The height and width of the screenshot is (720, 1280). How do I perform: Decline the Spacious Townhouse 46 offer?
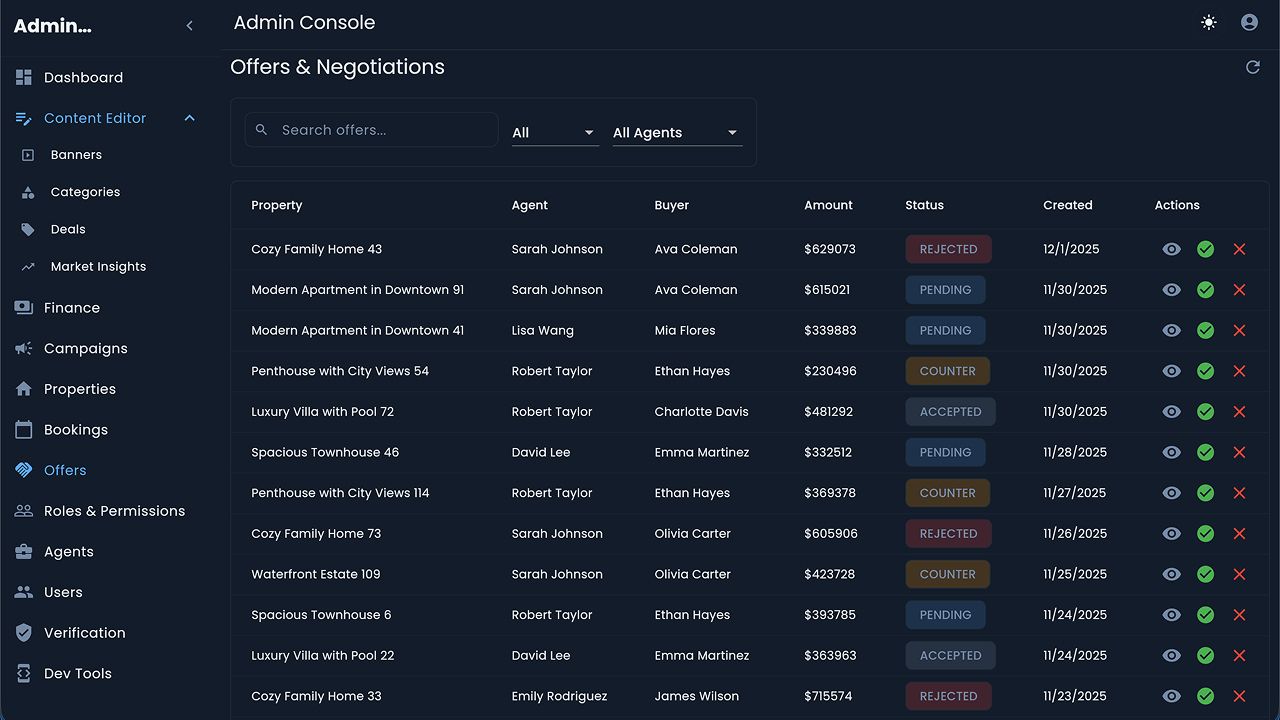tap(1239, 452)
